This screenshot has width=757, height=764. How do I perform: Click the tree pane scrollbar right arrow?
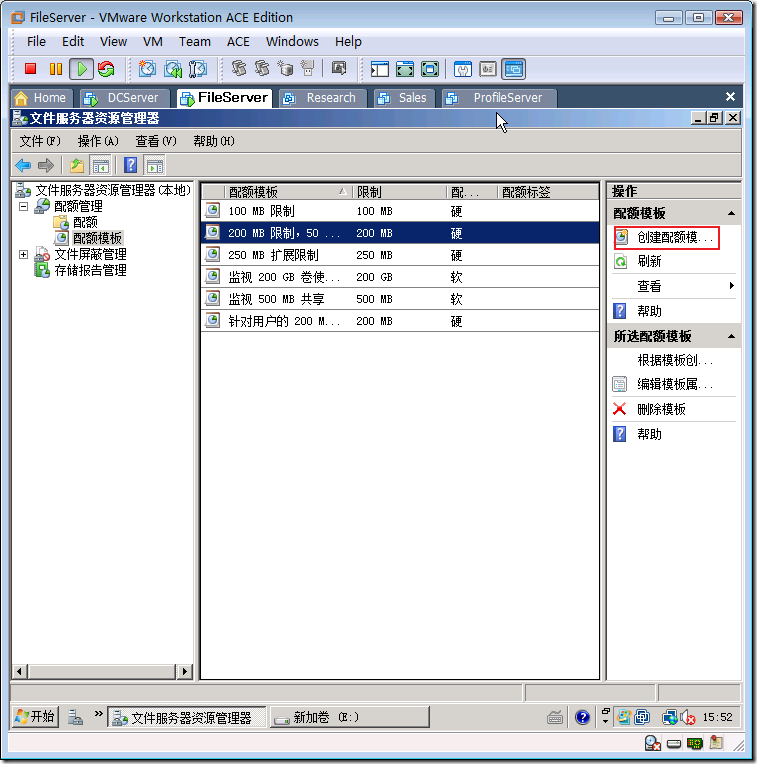184,671
